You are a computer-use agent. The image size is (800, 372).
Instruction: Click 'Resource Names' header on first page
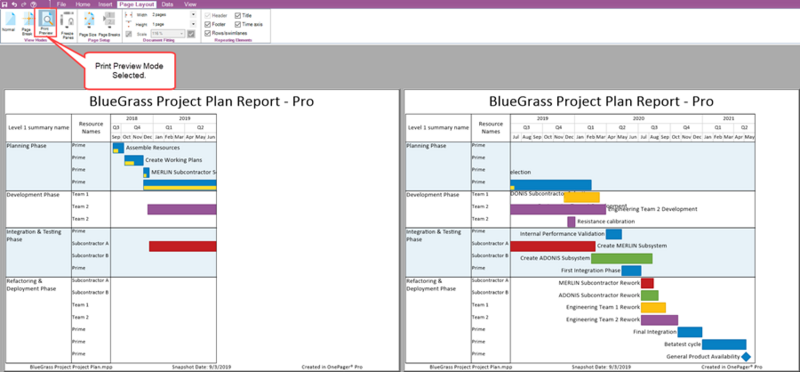[x=91, y=128]
